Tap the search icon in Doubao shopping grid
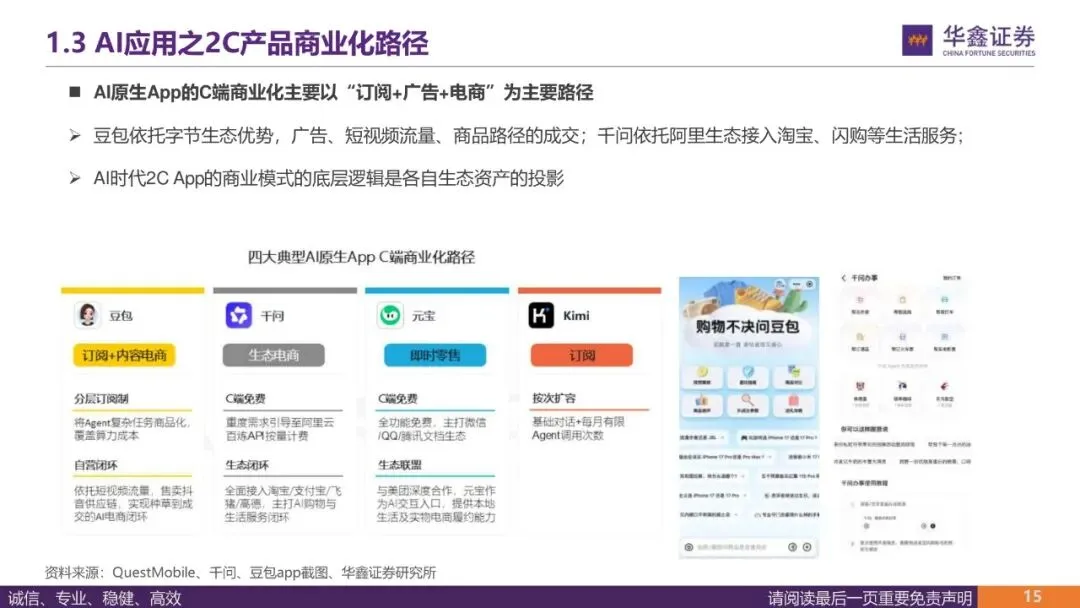 (x=747, y=400)
